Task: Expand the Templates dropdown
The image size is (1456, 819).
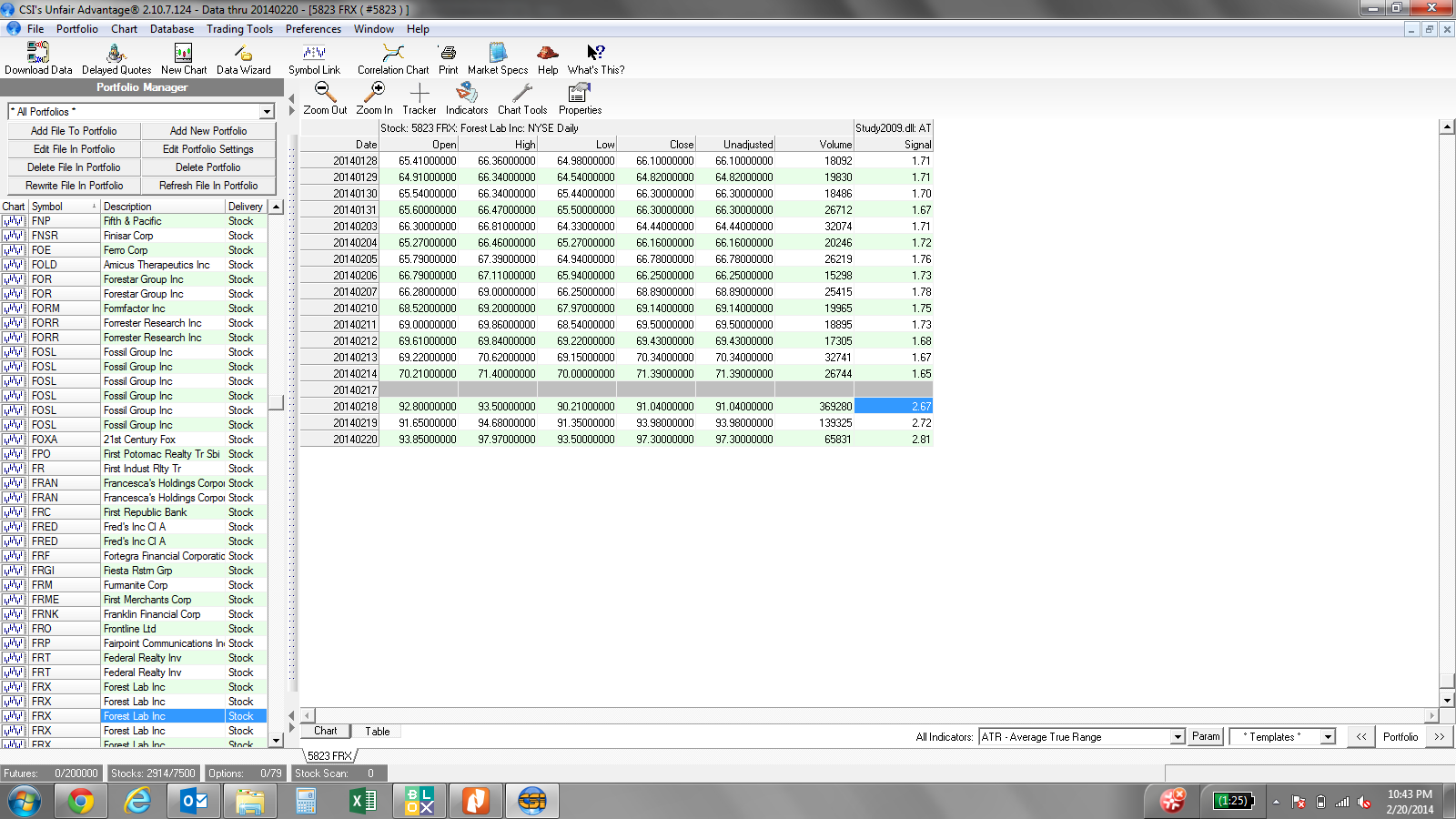Action: coord(1328,737)
